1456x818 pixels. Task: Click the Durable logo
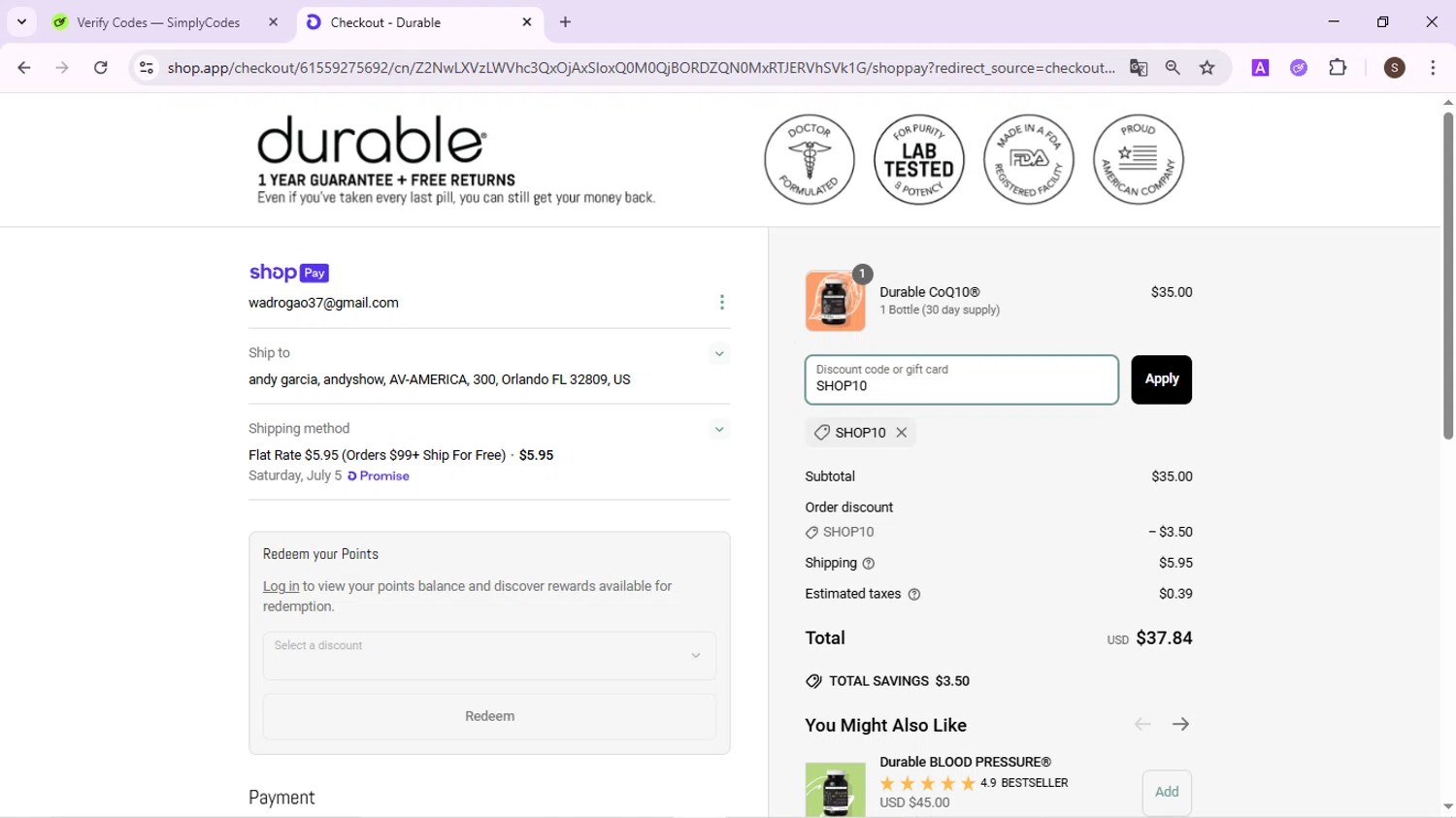pos(372,140)
